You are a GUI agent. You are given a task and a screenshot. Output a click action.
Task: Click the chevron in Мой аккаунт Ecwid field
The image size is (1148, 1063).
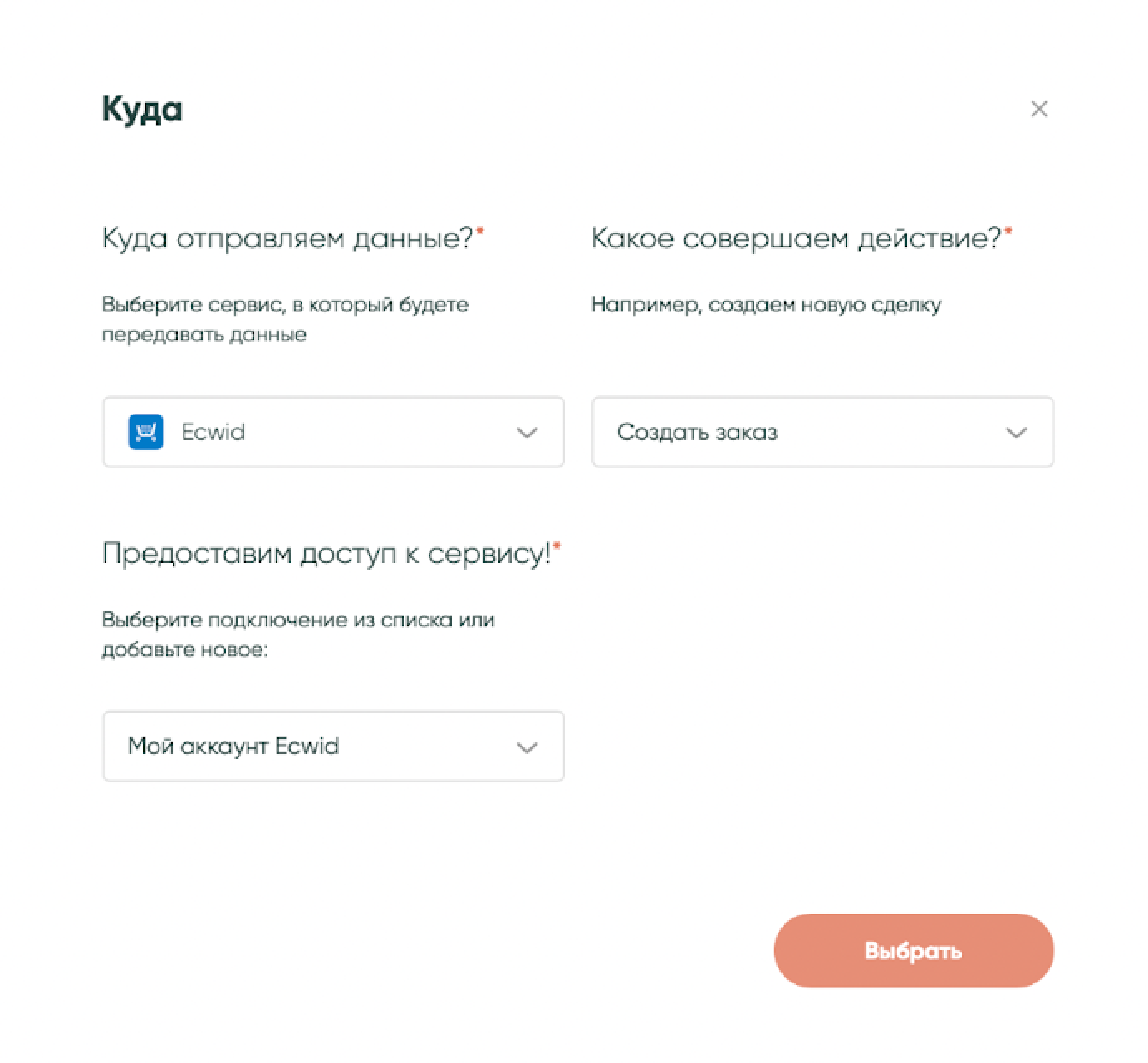pyautogui.click(x=527, y=747)
